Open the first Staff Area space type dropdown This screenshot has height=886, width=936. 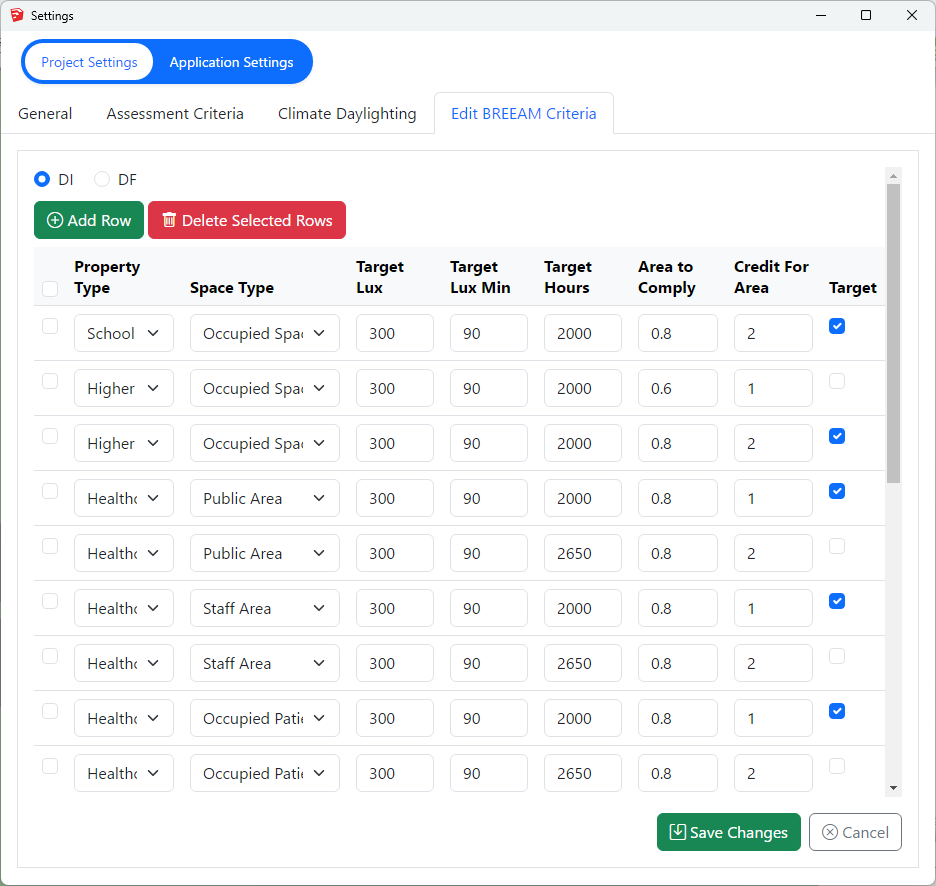click(x=264, y=608)
